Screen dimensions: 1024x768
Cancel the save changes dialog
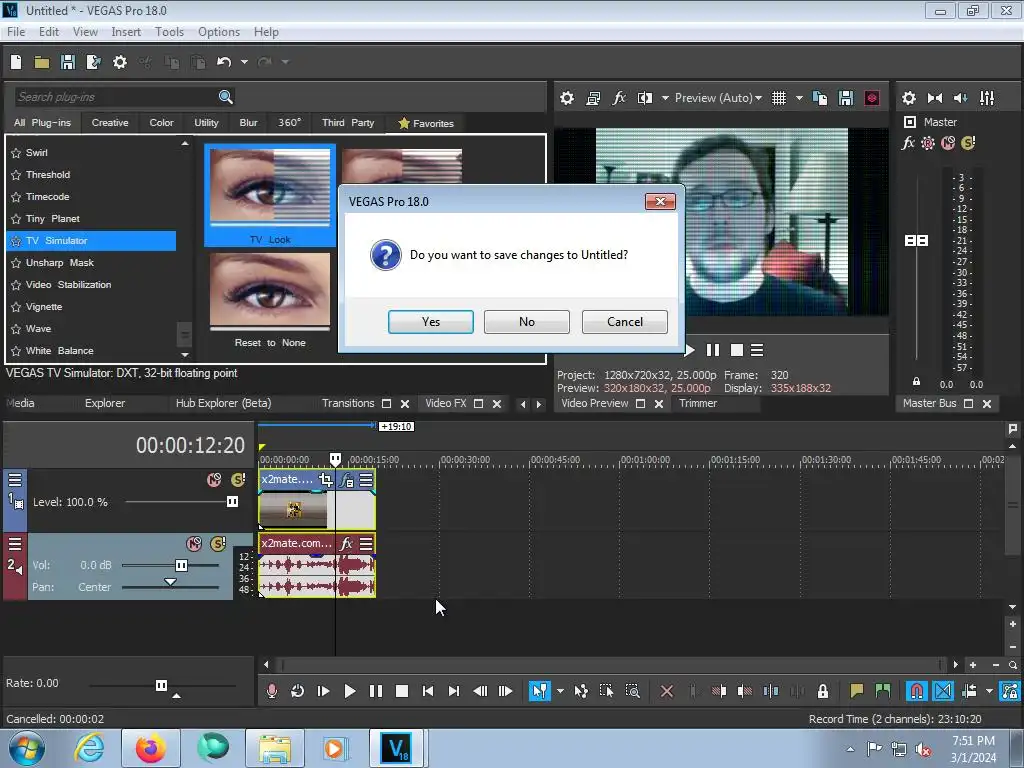624,321
